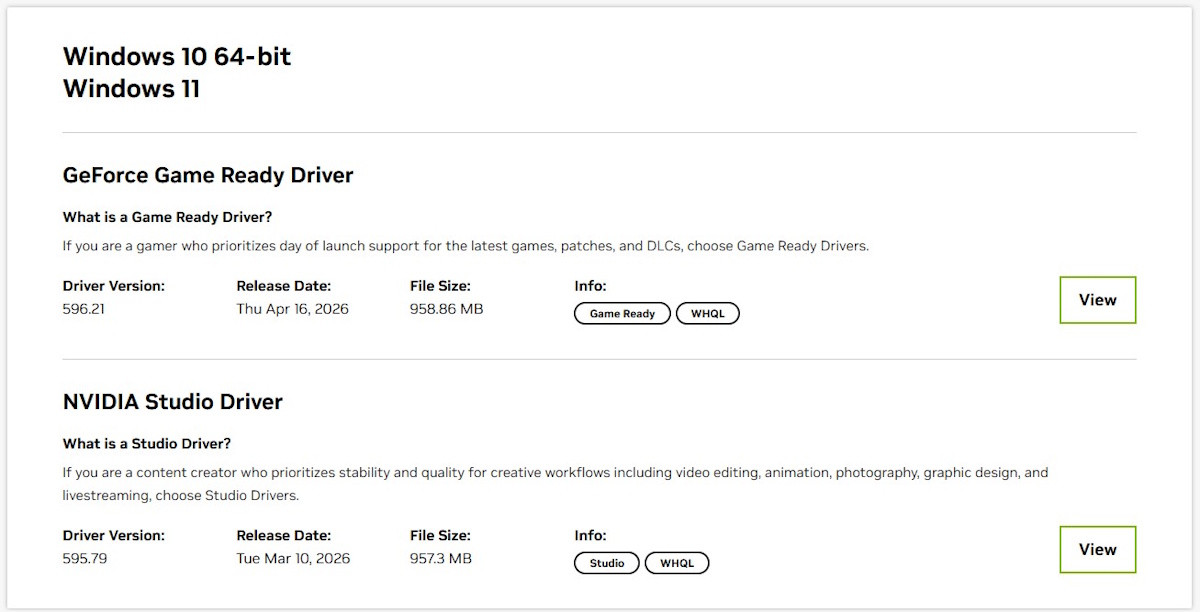Click the WHQL badge beside Game Ready

click(x=708, y=314)
